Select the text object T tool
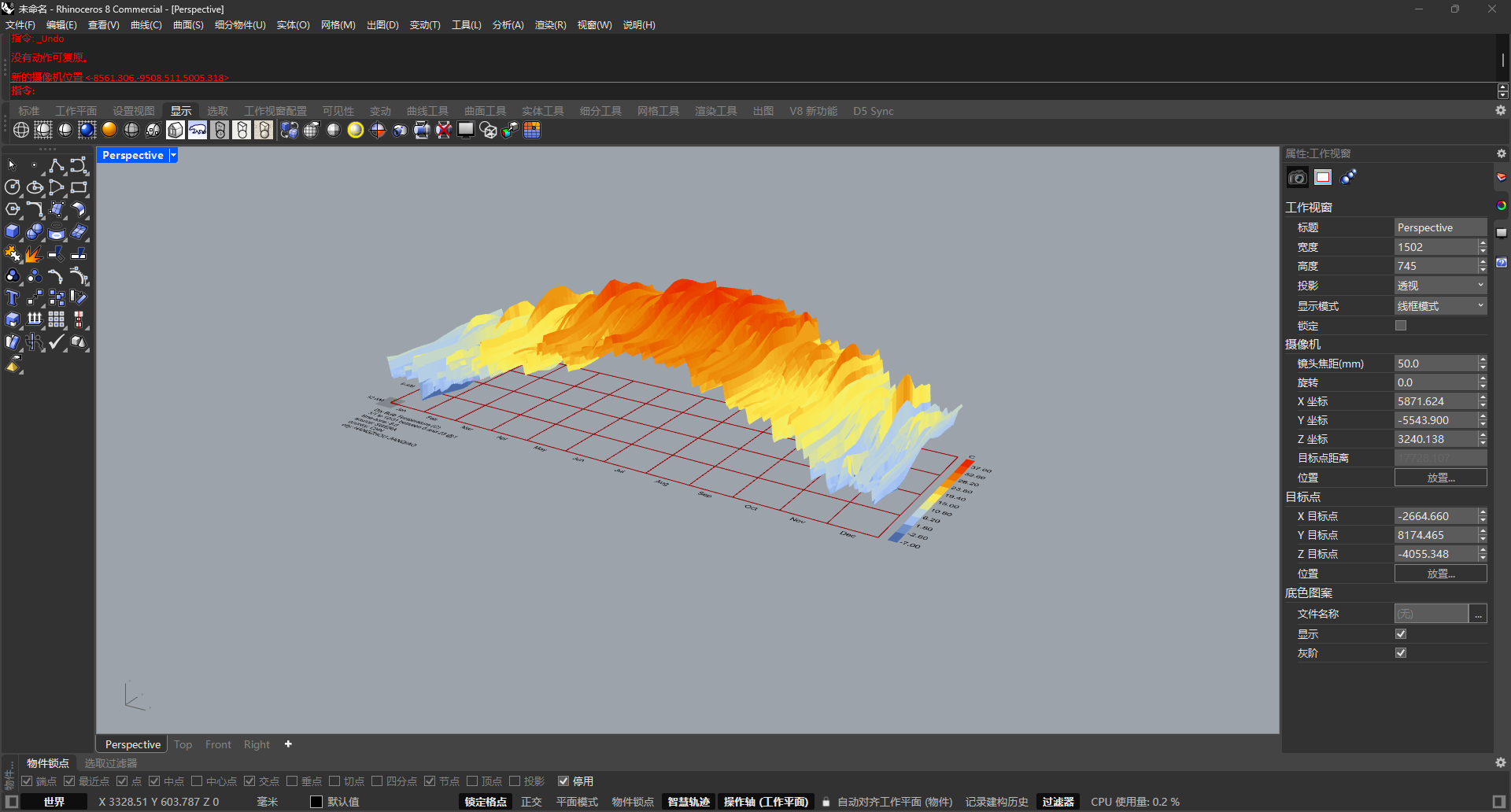1511x812 pixels. [x=12, y=297]
